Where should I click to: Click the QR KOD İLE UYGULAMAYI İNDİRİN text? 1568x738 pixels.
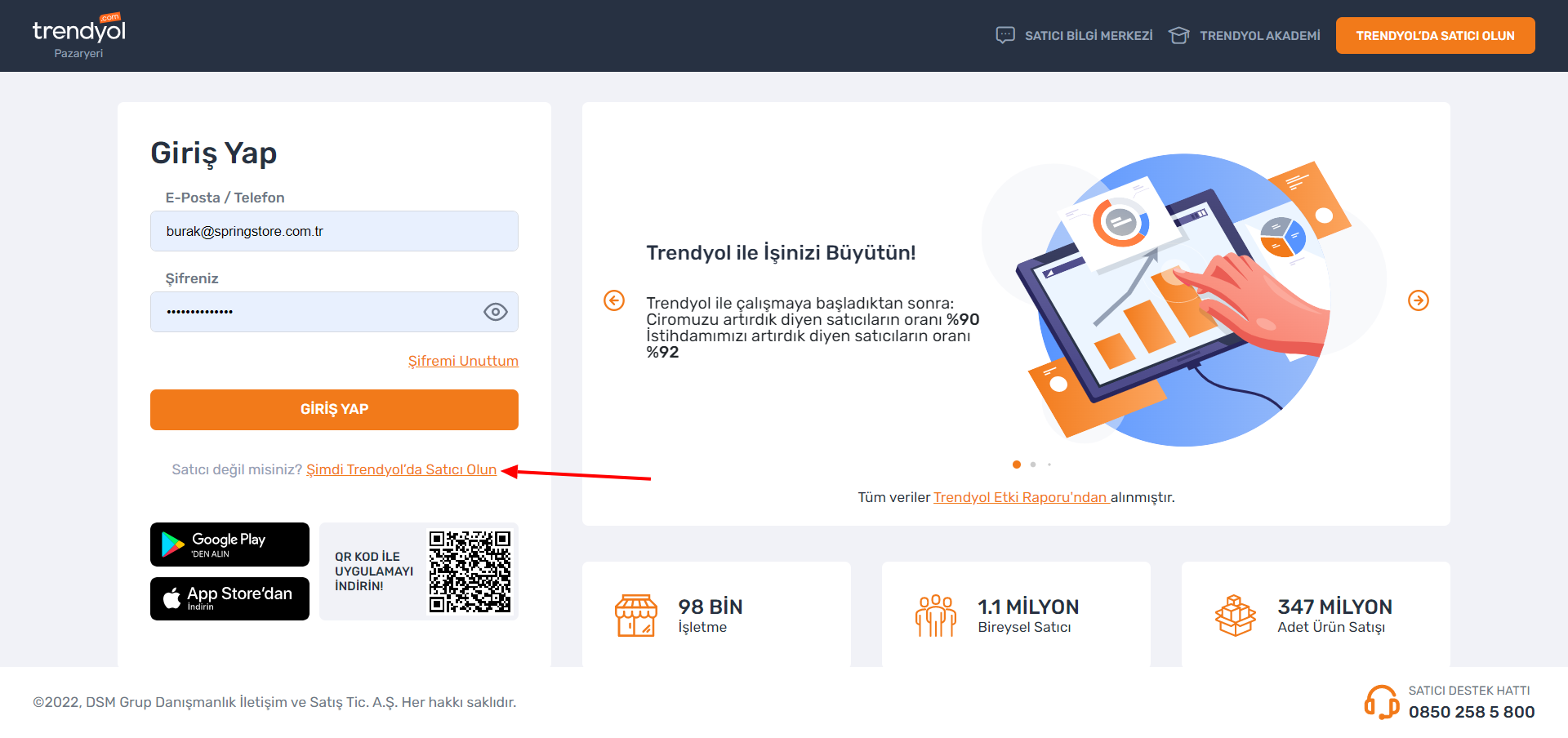pos(374,571)
